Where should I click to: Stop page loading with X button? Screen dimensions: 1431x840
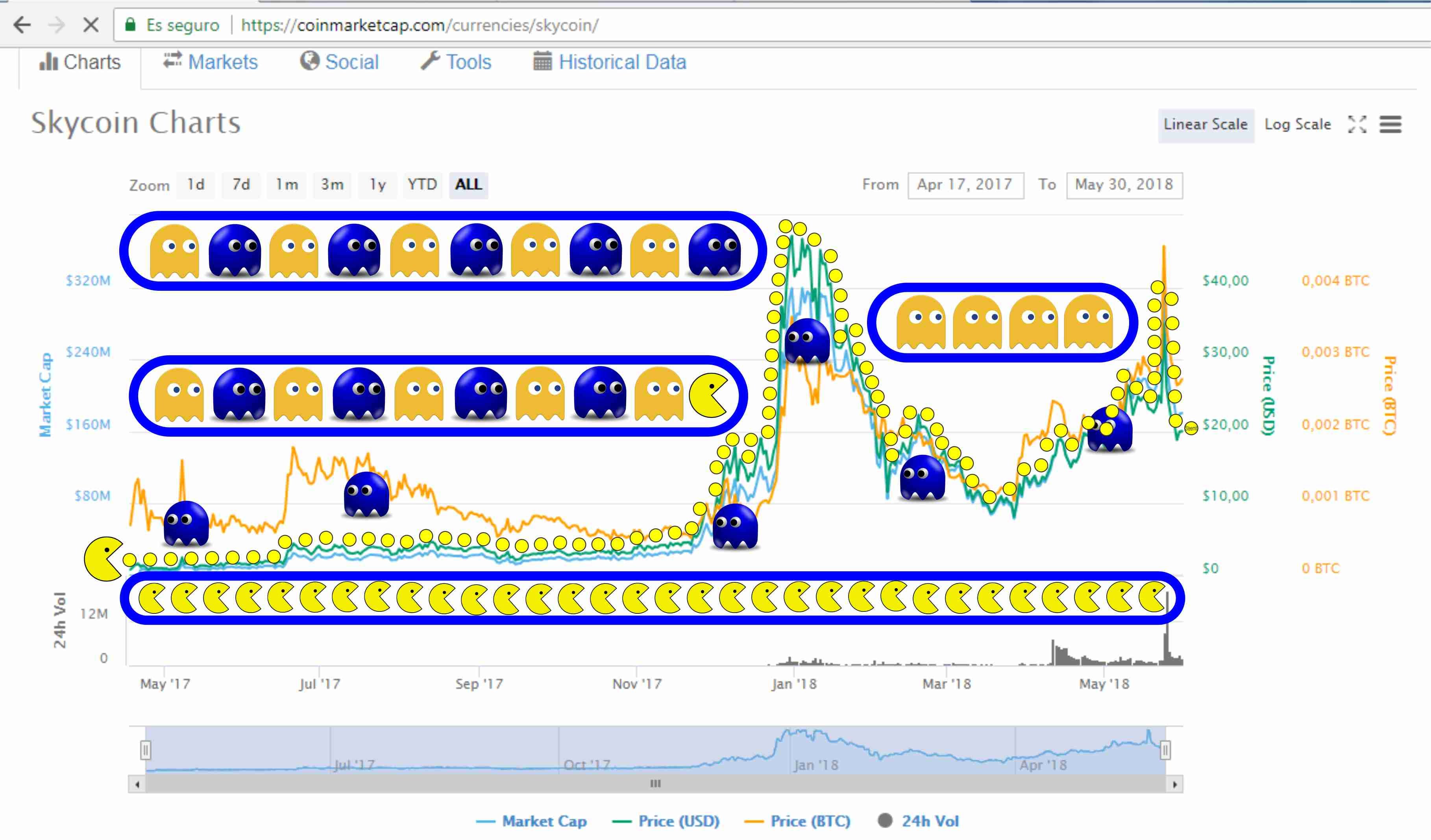(x=91, y=25)
